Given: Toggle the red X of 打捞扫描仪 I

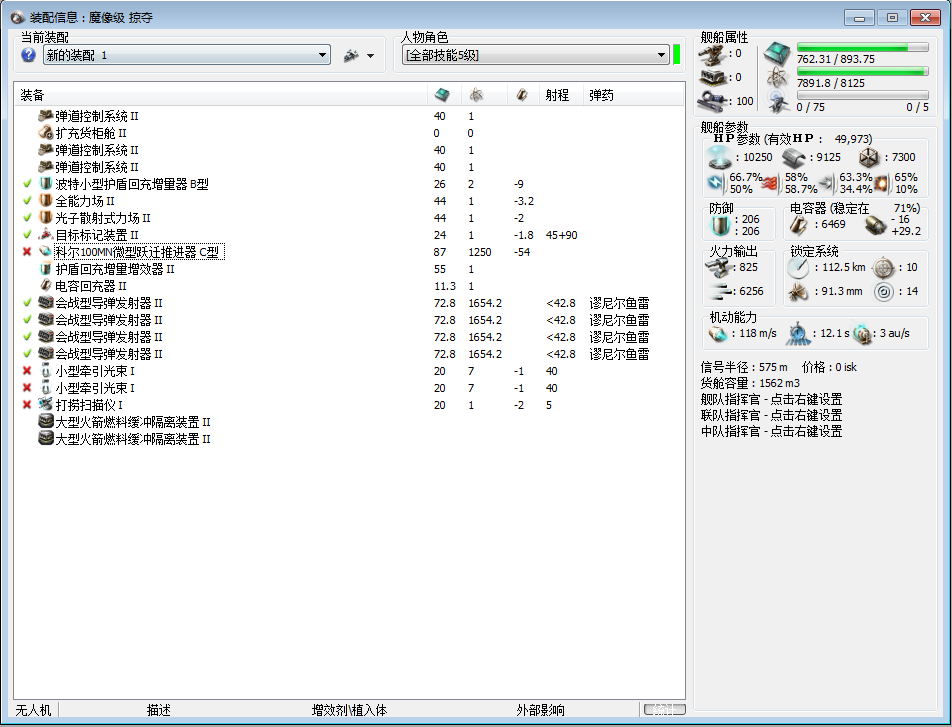Looking at the screenshot, I should pos(27,404).
